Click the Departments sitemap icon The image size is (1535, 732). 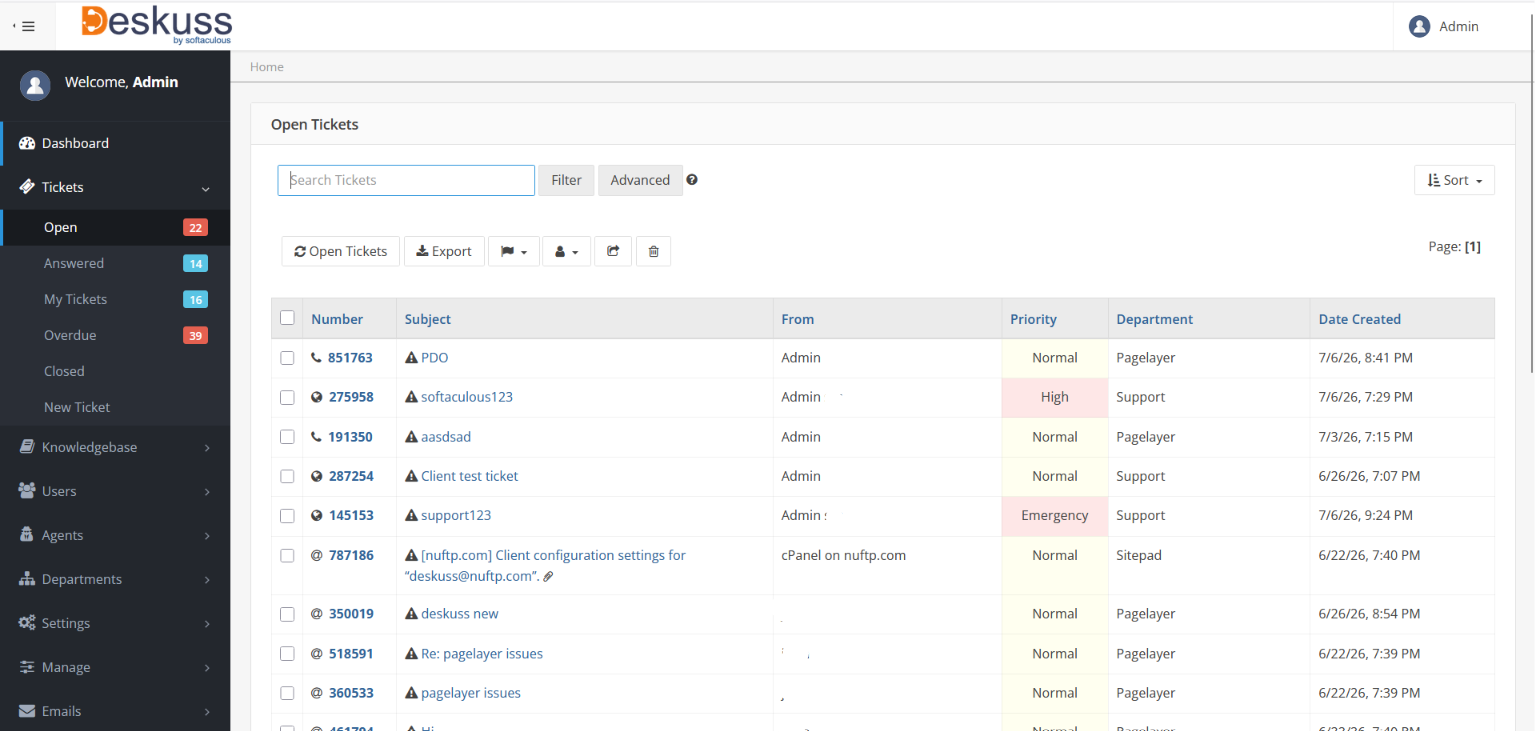(27, 579)
